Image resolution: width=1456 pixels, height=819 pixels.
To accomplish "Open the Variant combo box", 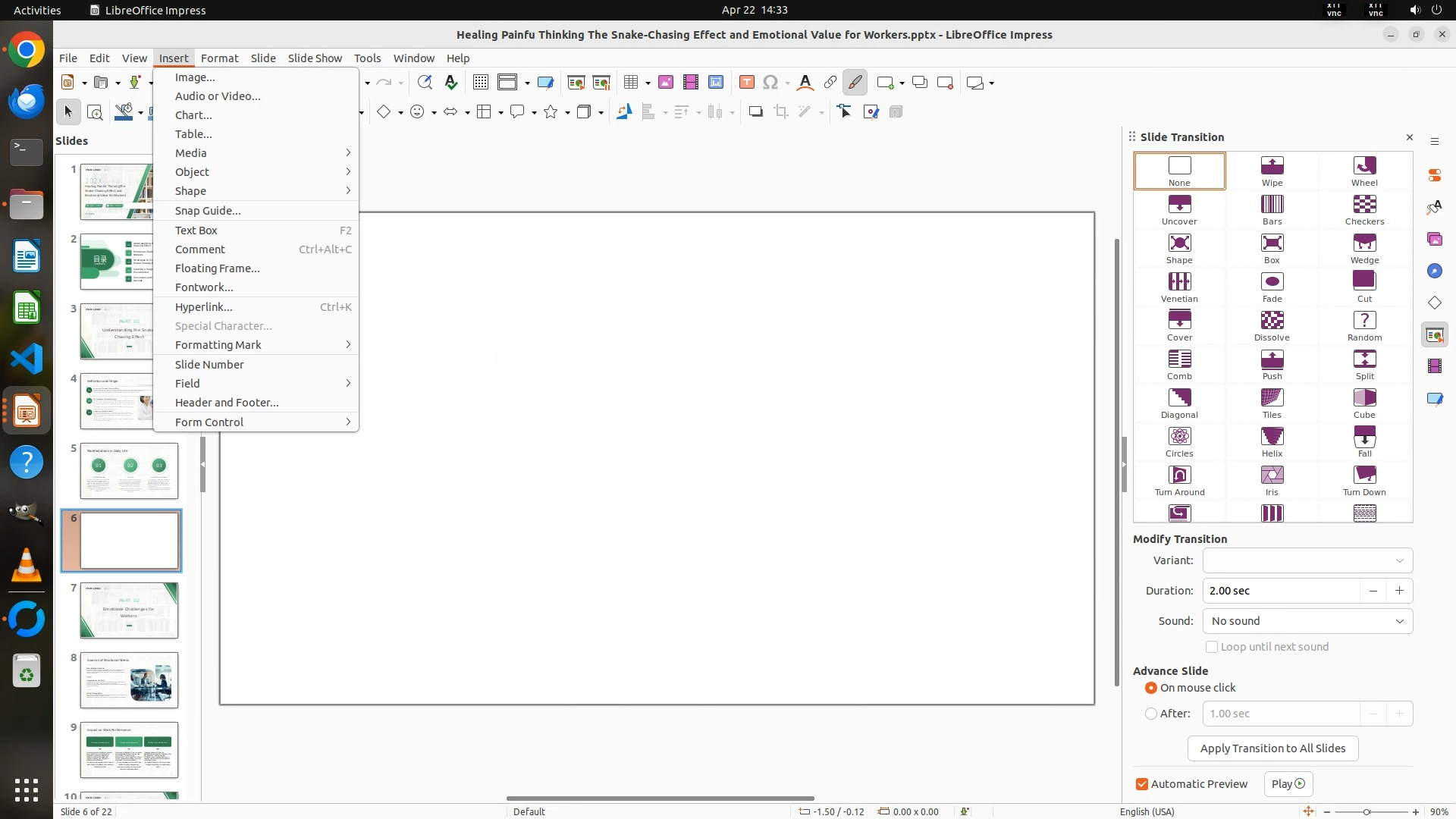I will point(1307,560).
